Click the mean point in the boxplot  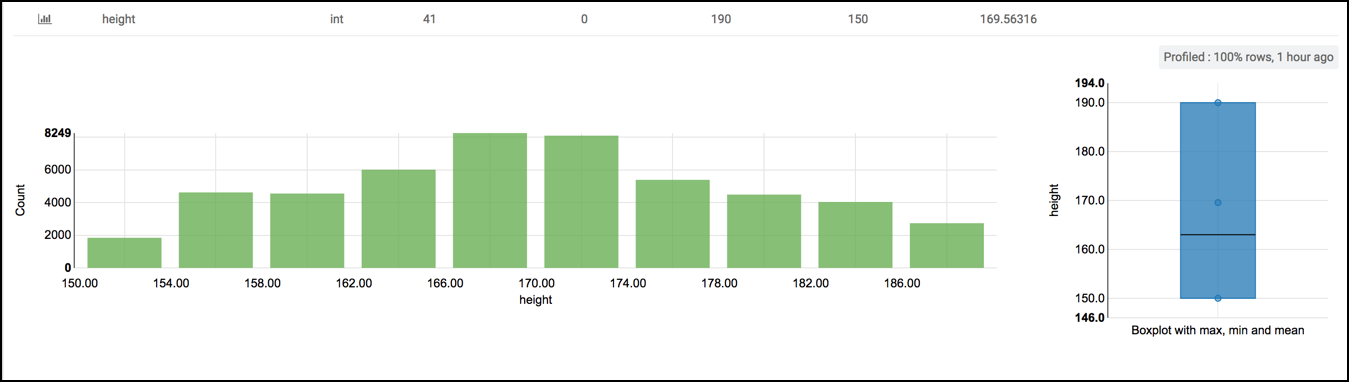pos(1217,203)
